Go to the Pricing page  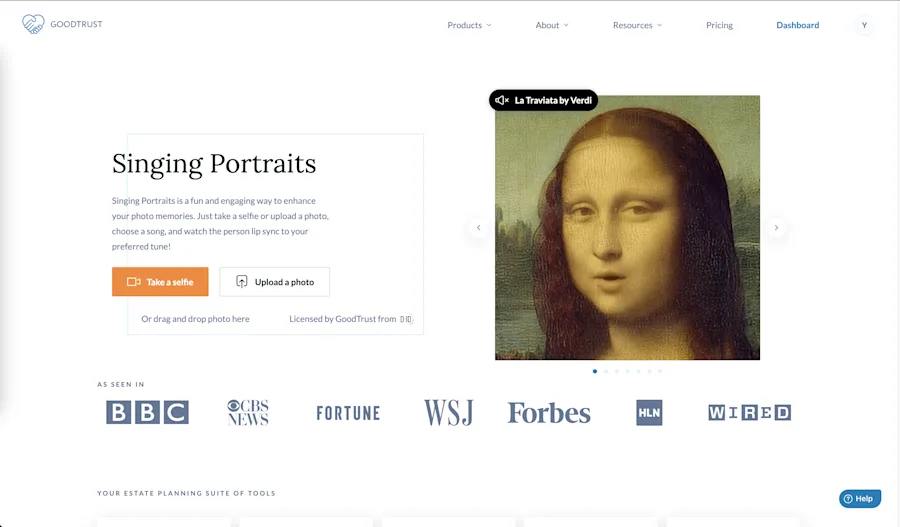719,25
